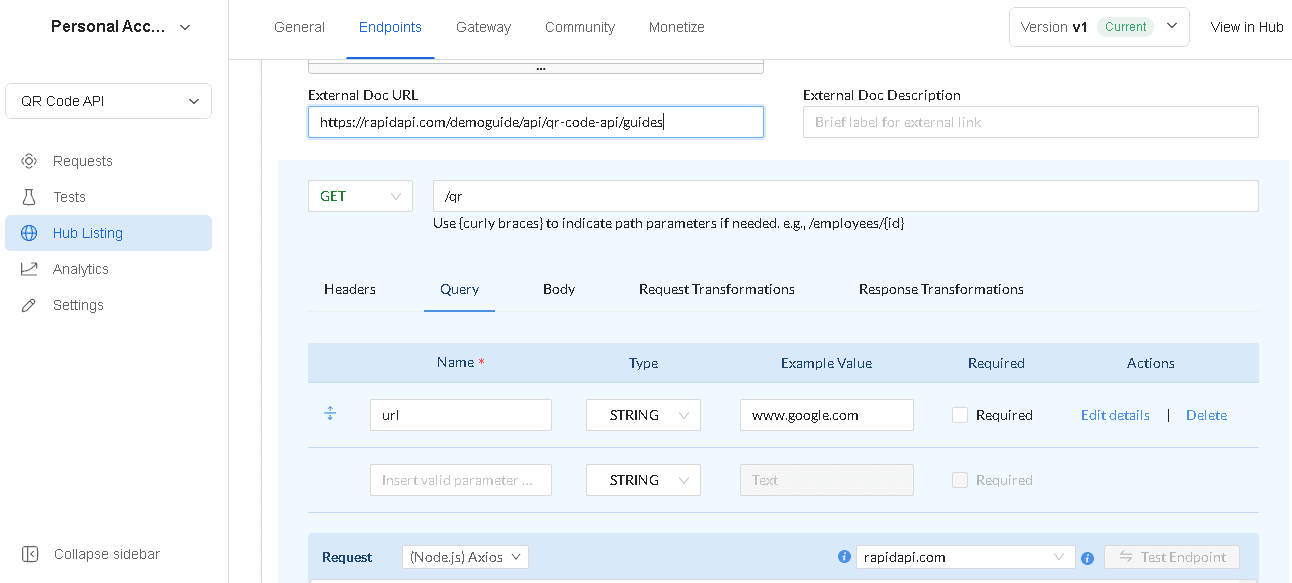Open Analytics in the sidebar
Screen dimensions: 1292x583
[x=108, y=269]
